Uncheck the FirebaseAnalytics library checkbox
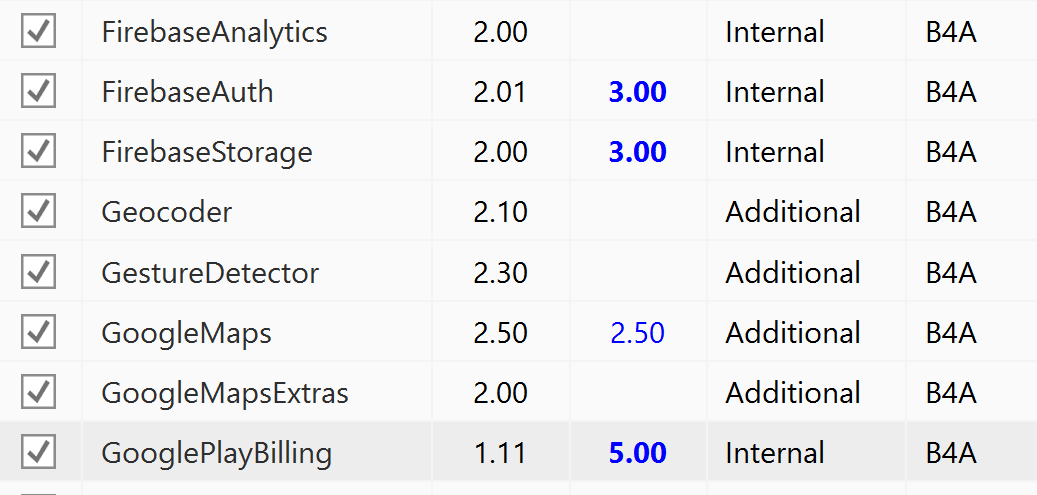The image size is (1037, 495). tap(38, 31)
